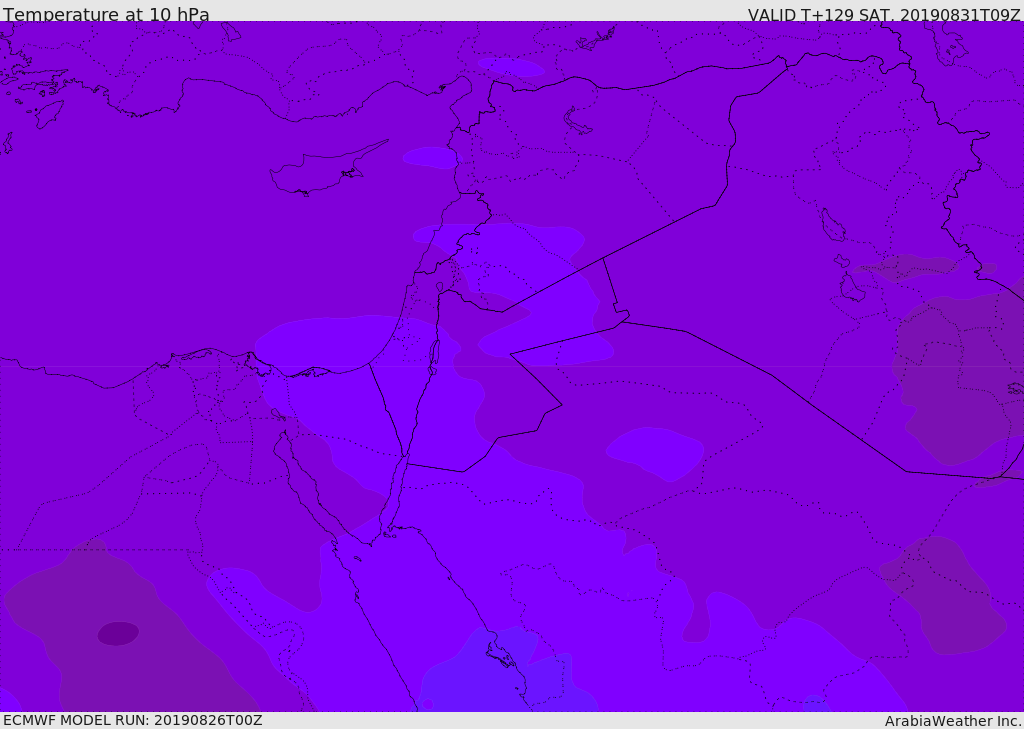Click the 'Temperature at 10 hPa' title text

pos(106,14)
